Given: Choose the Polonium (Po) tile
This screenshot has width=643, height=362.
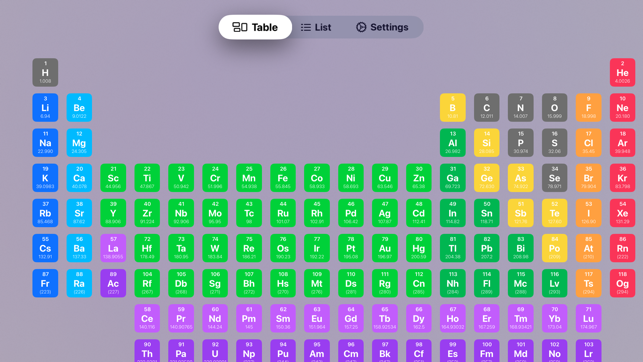Looking at the screenshot, I should pos(554,248).
